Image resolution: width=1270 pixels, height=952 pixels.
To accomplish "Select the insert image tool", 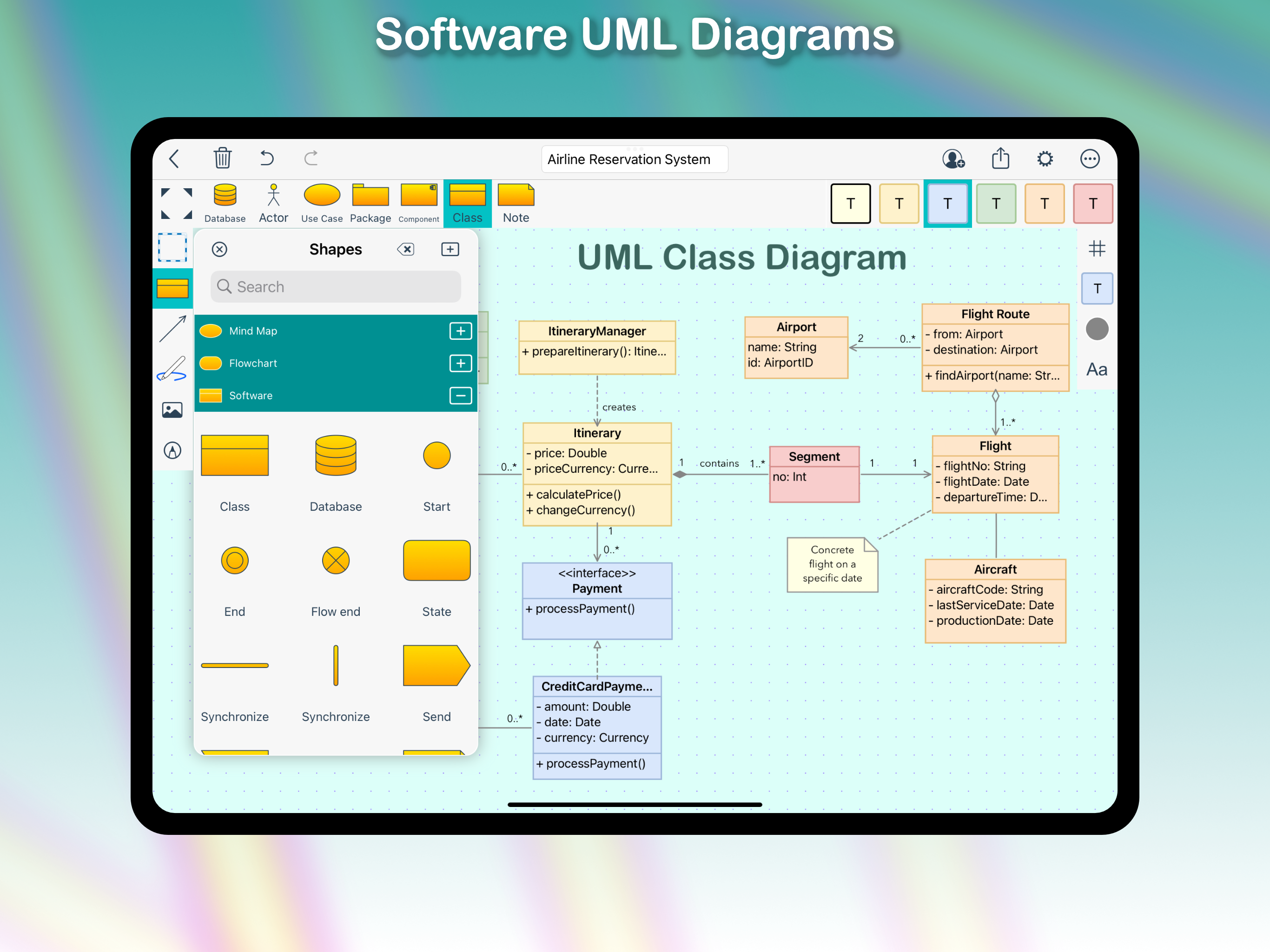I will [172, 410].
